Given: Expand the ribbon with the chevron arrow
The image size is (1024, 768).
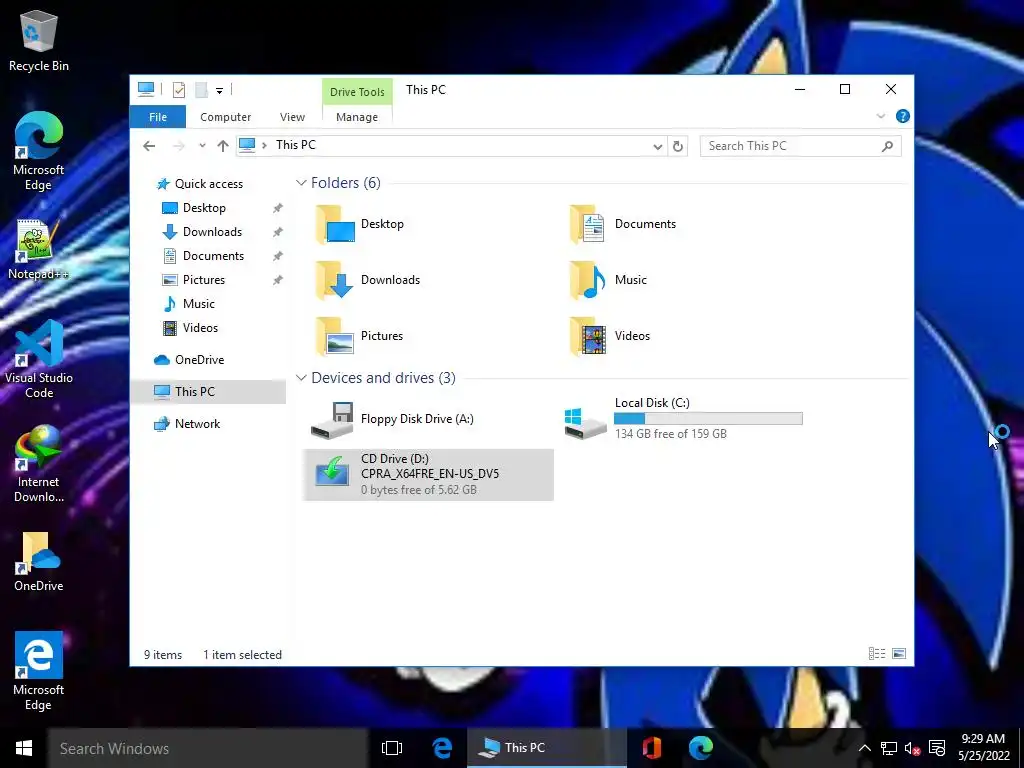Looking at the screenshot, I should point(880,116).
